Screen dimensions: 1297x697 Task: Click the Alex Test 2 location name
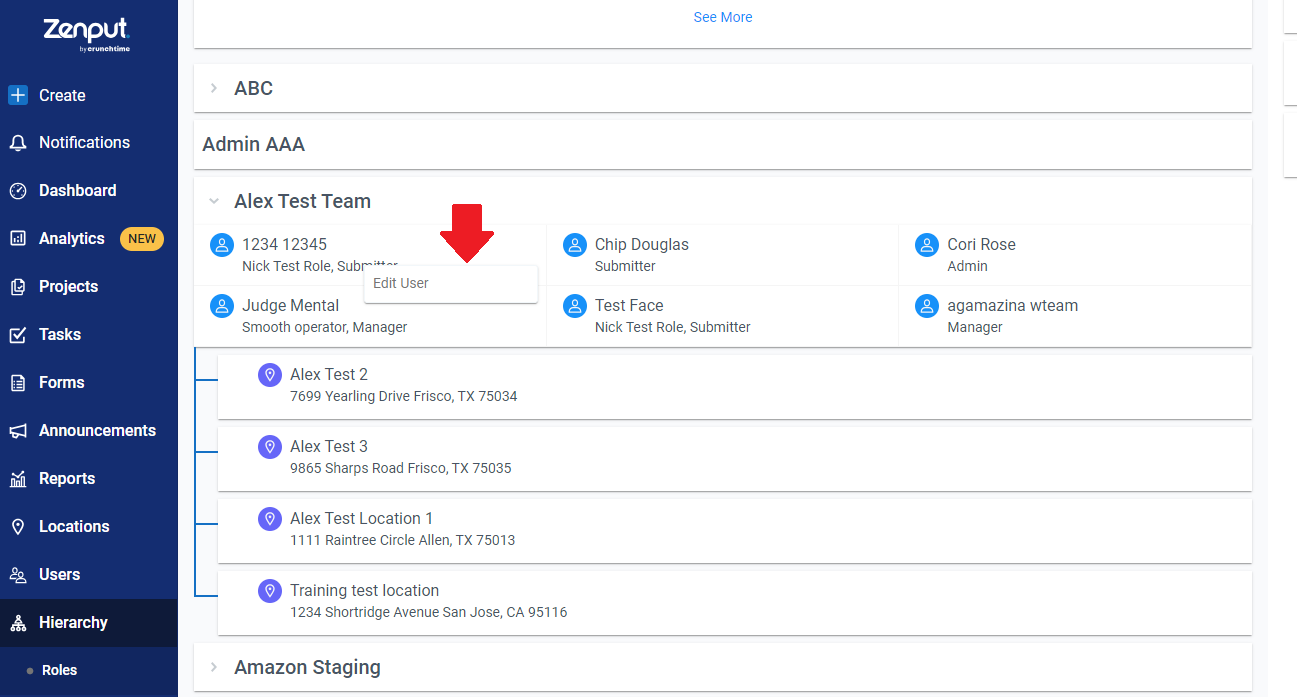pos(329,374)
